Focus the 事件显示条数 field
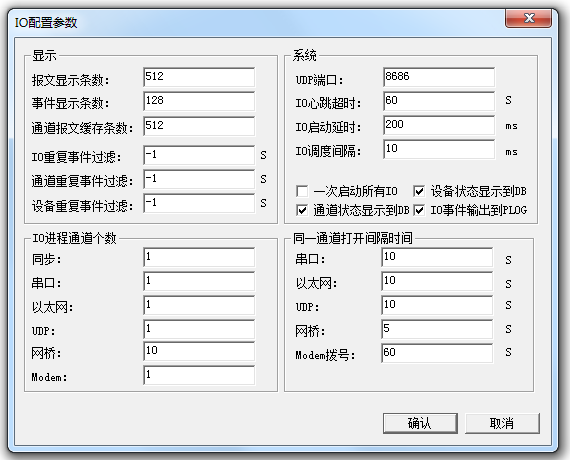570x460 pixels. point(199,101)
